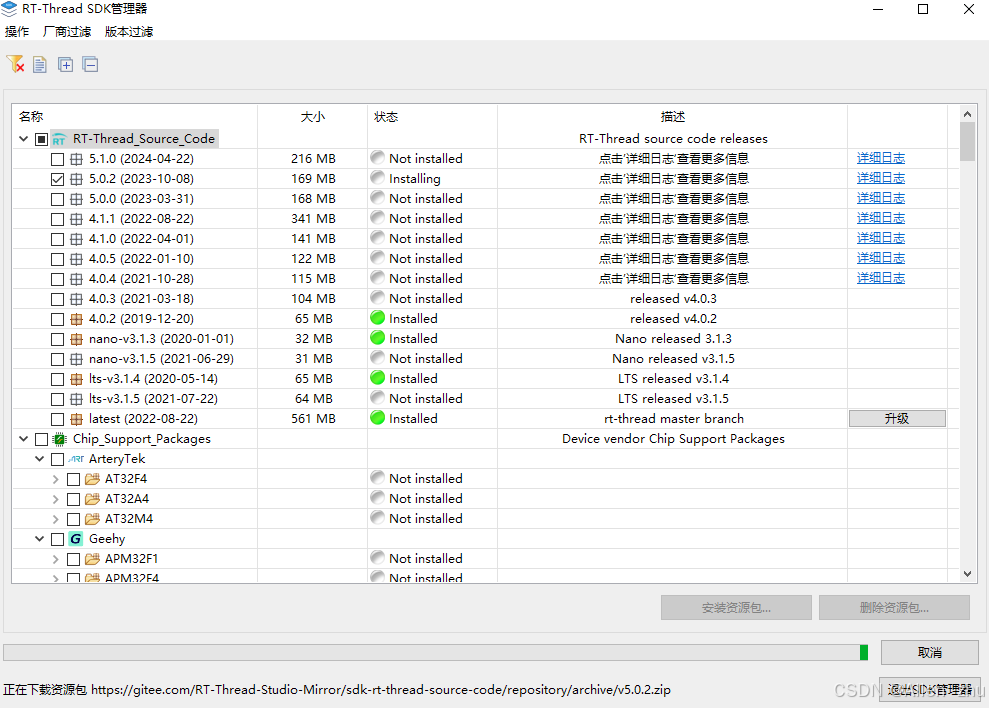Click the AT32F4 folder icon

92,479
